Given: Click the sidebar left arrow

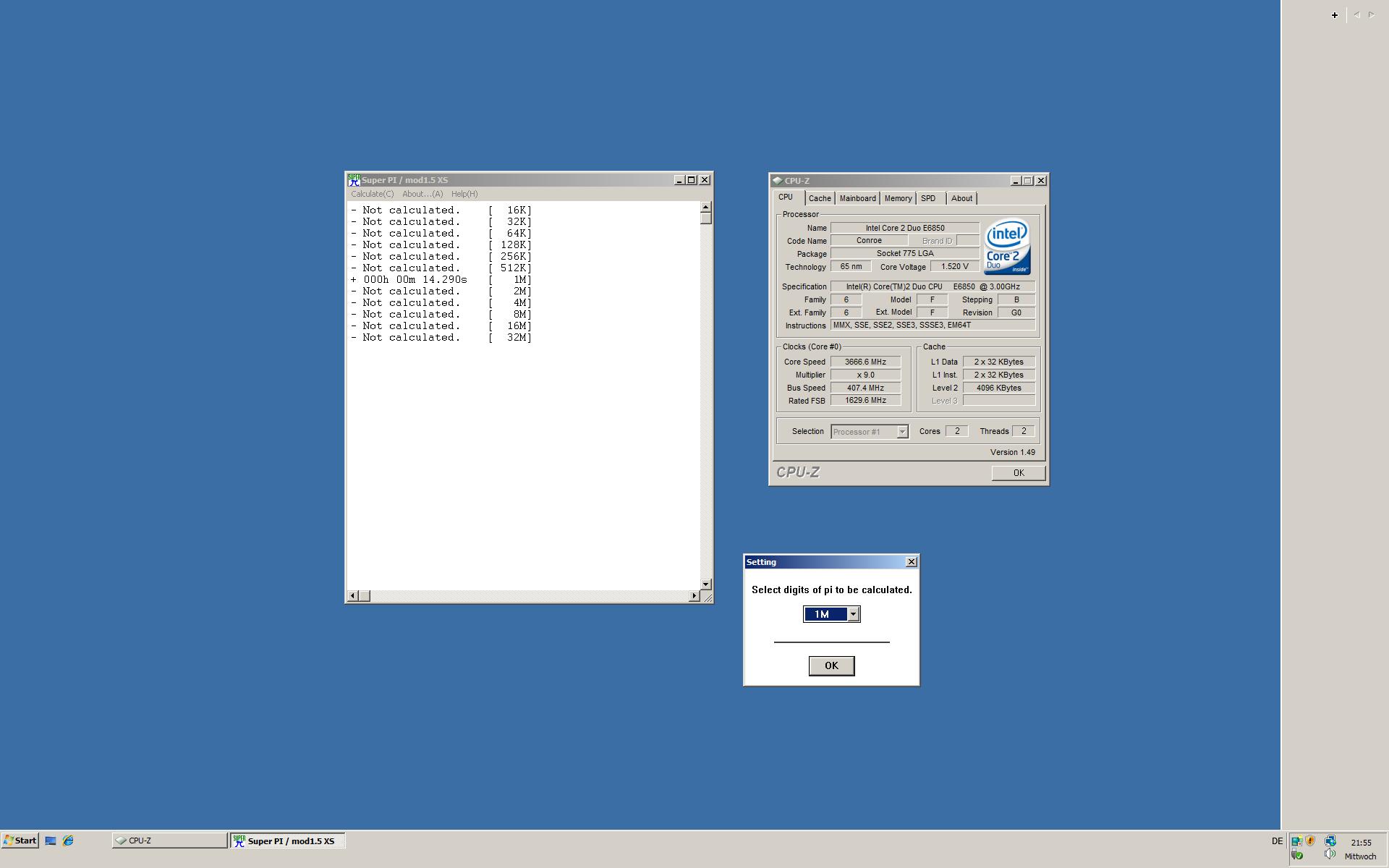Looking at the screenshot, I should point(1356,14).
